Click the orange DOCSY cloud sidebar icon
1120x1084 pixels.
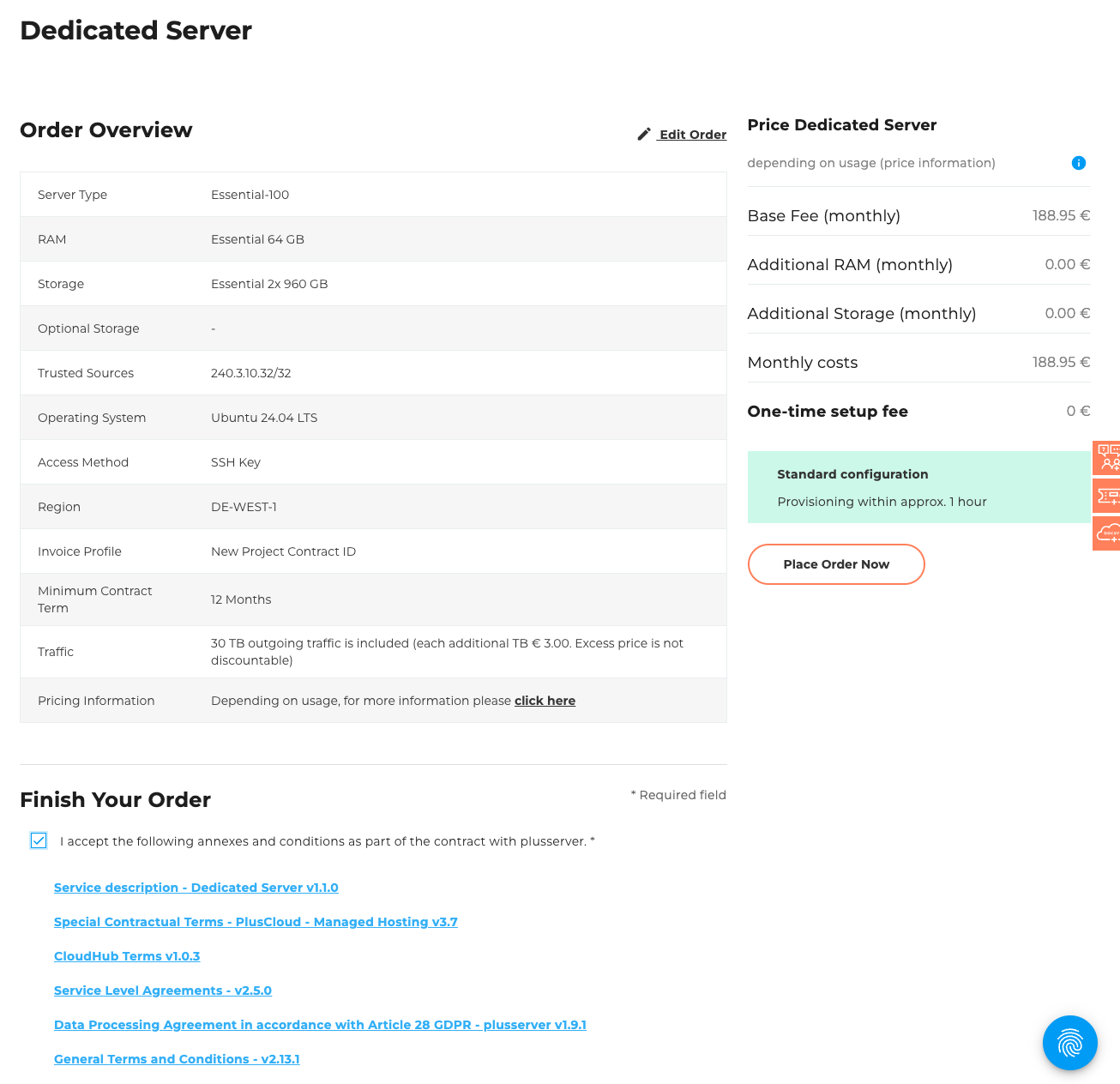click(x=1107, y=533)
